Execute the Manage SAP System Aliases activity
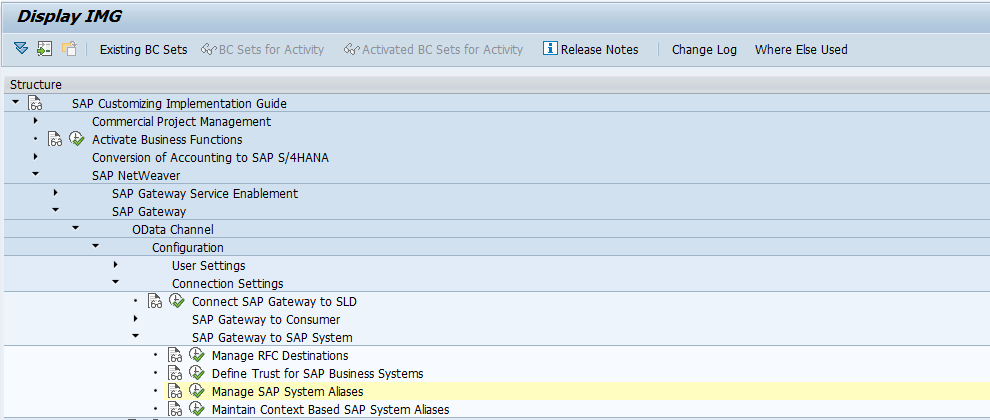The width and height of the screenshot is (990, 420). click(196, 391)
